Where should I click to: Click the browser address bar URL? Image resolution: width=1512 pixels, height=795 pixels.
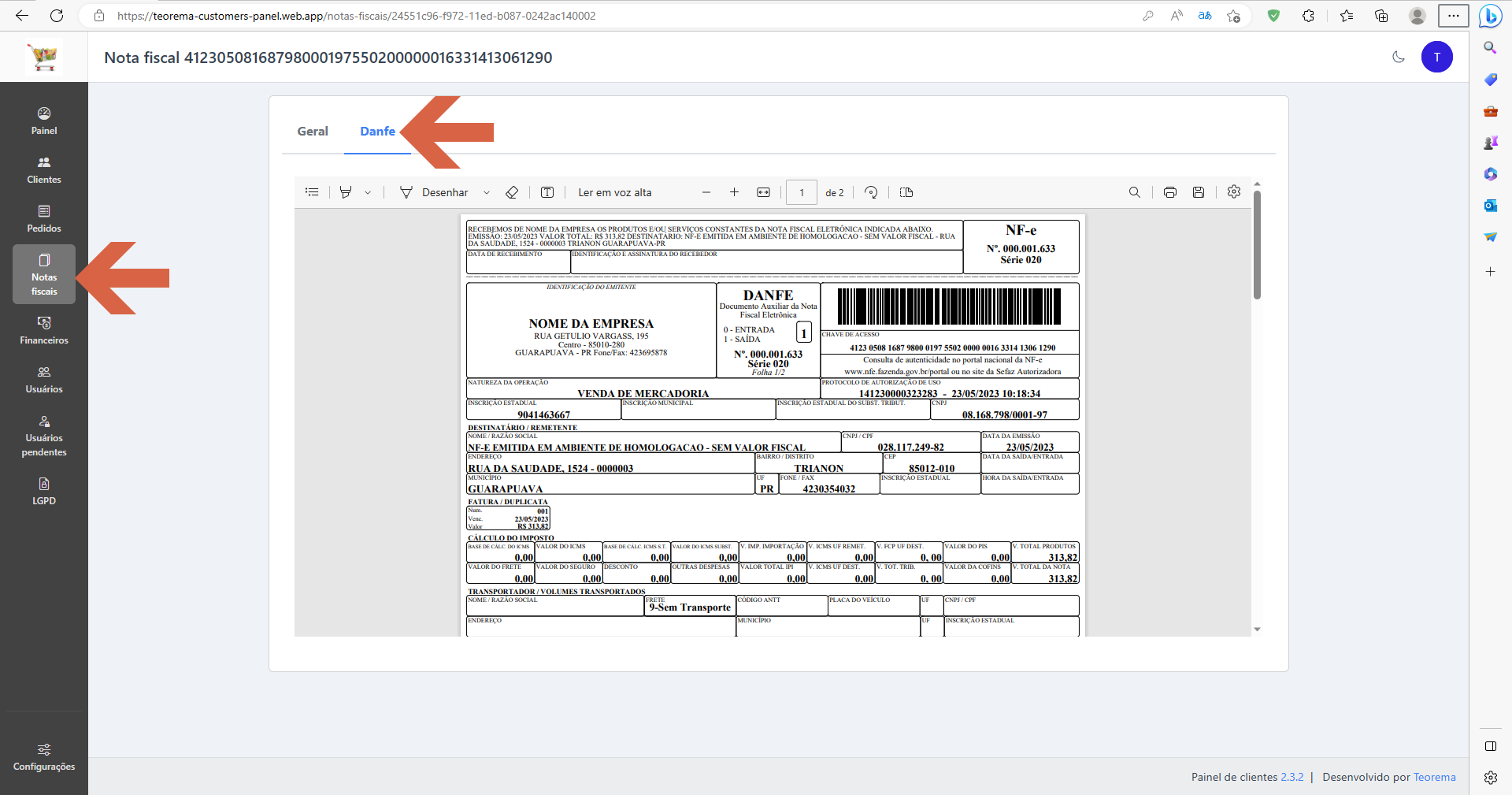click(356, 16)
